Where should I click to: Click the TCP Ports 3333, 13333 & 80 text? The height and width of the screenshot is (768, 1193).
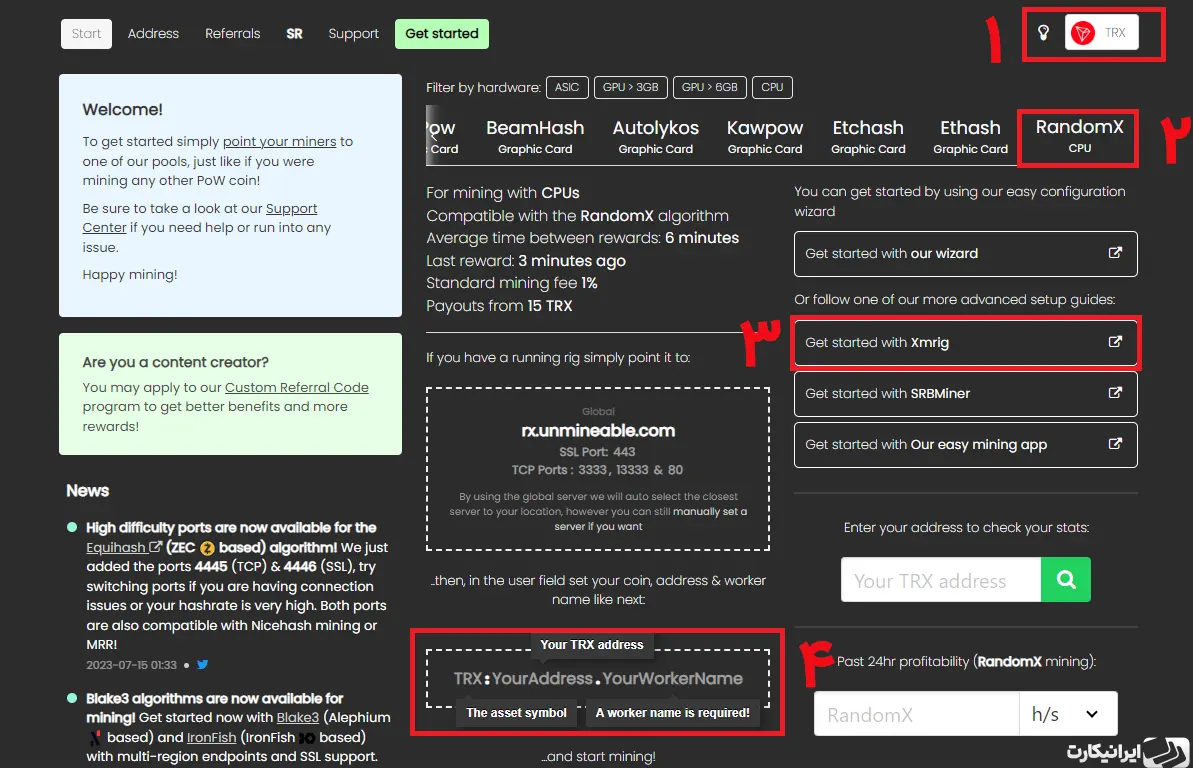(597, 470)
